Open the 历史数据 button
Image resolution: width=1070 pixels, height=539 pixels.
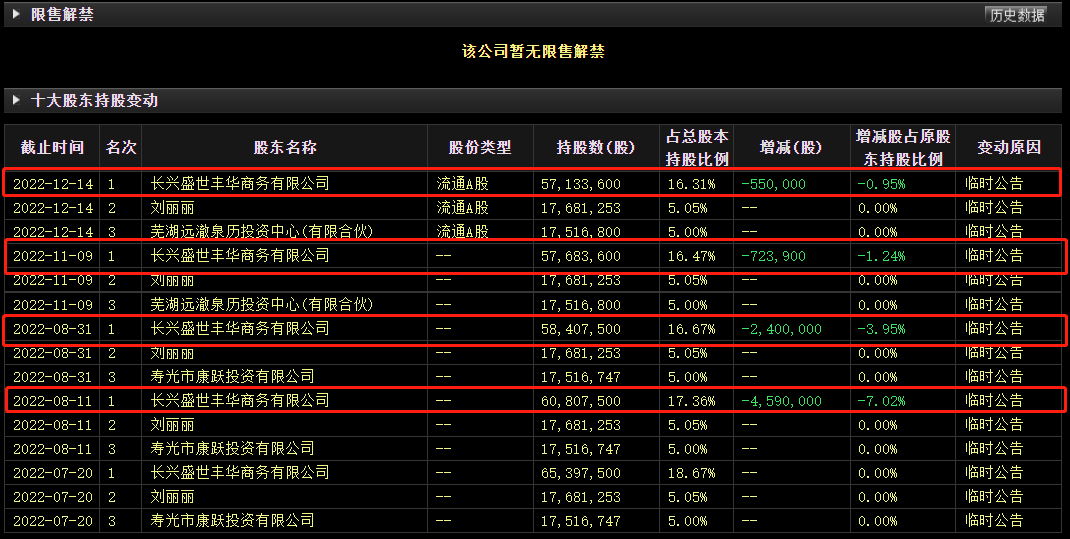(1016, 14)
